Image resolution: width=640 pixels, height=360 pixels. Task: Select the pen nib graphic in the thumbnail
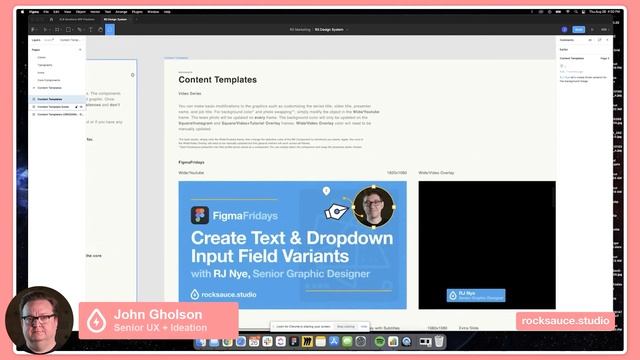click(x=336, y=212)
